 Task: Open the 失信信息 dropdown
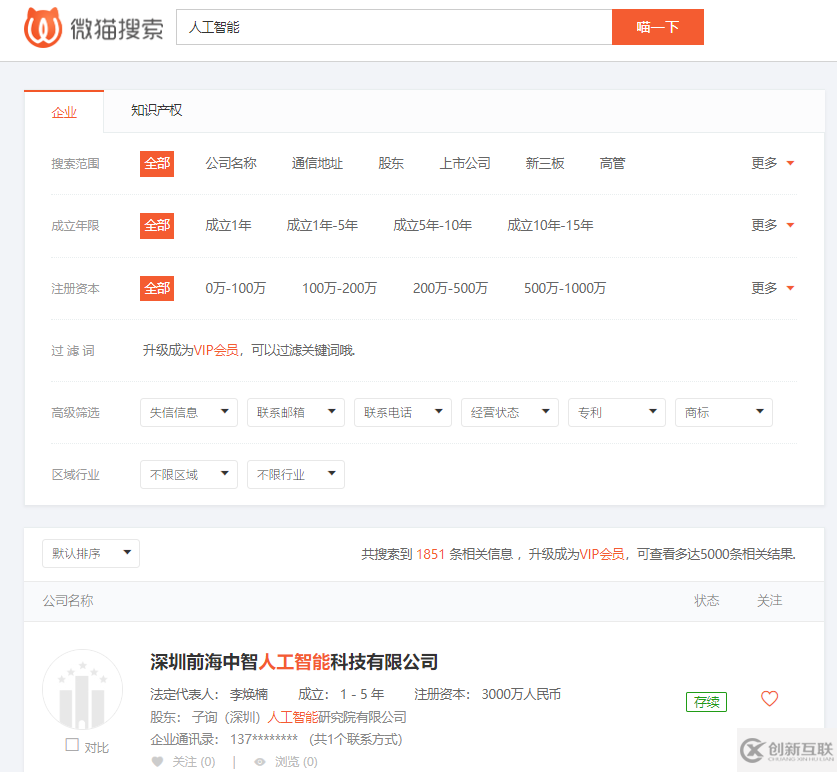(189, 412)
